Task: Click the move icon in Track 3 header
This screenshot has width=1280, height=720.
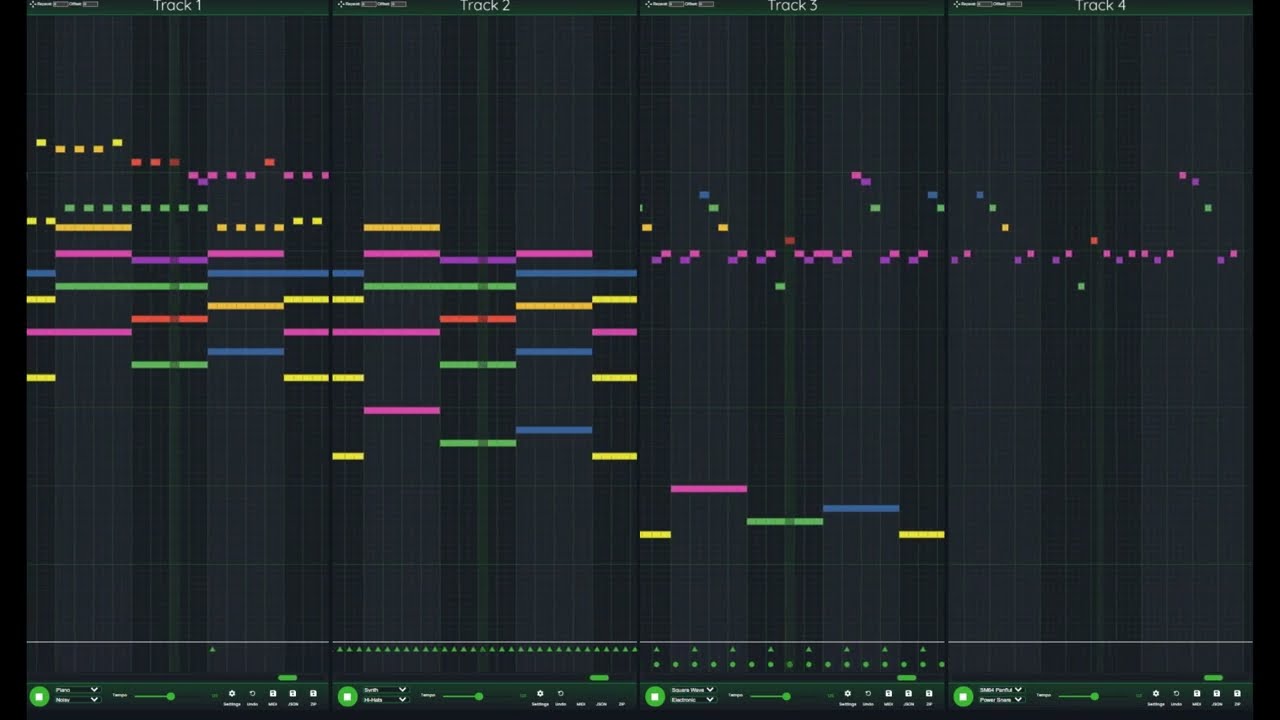Action: pos(649,4)
